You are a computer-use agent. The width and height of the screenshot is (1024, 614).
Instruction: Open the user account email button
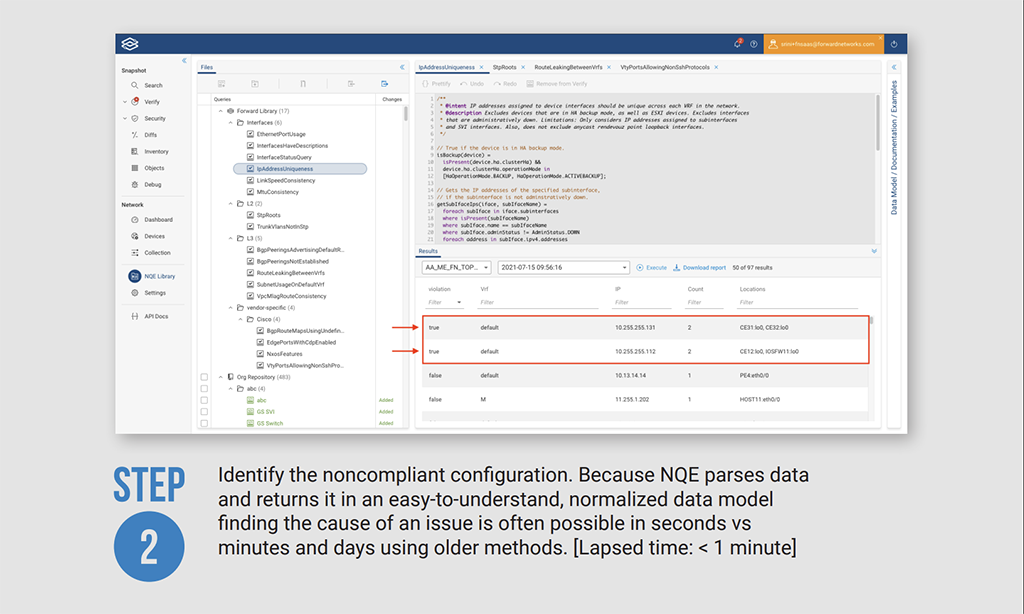tap(824, 44)
